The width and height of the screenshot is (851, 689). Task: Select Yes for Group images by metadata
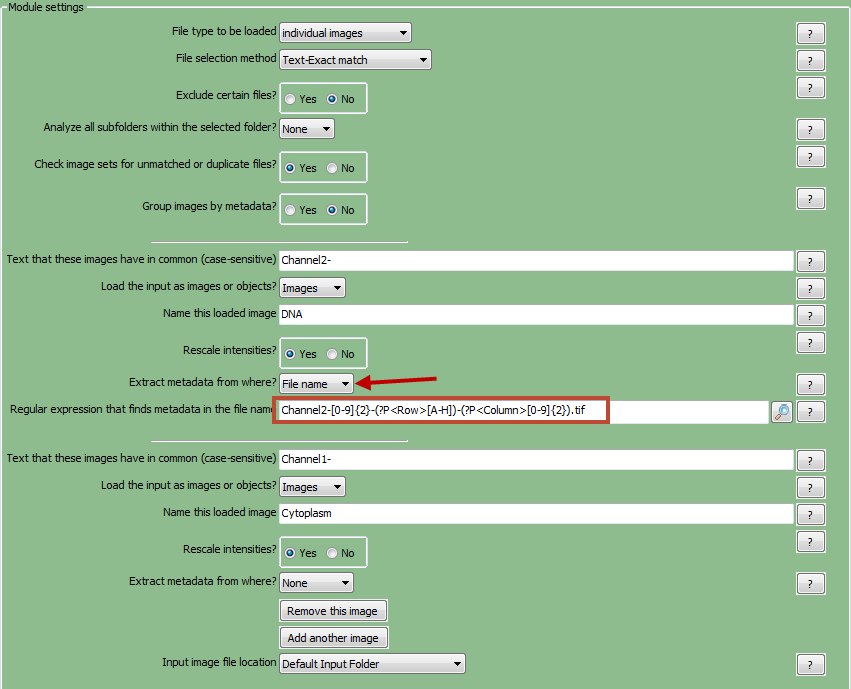point(291,210)
